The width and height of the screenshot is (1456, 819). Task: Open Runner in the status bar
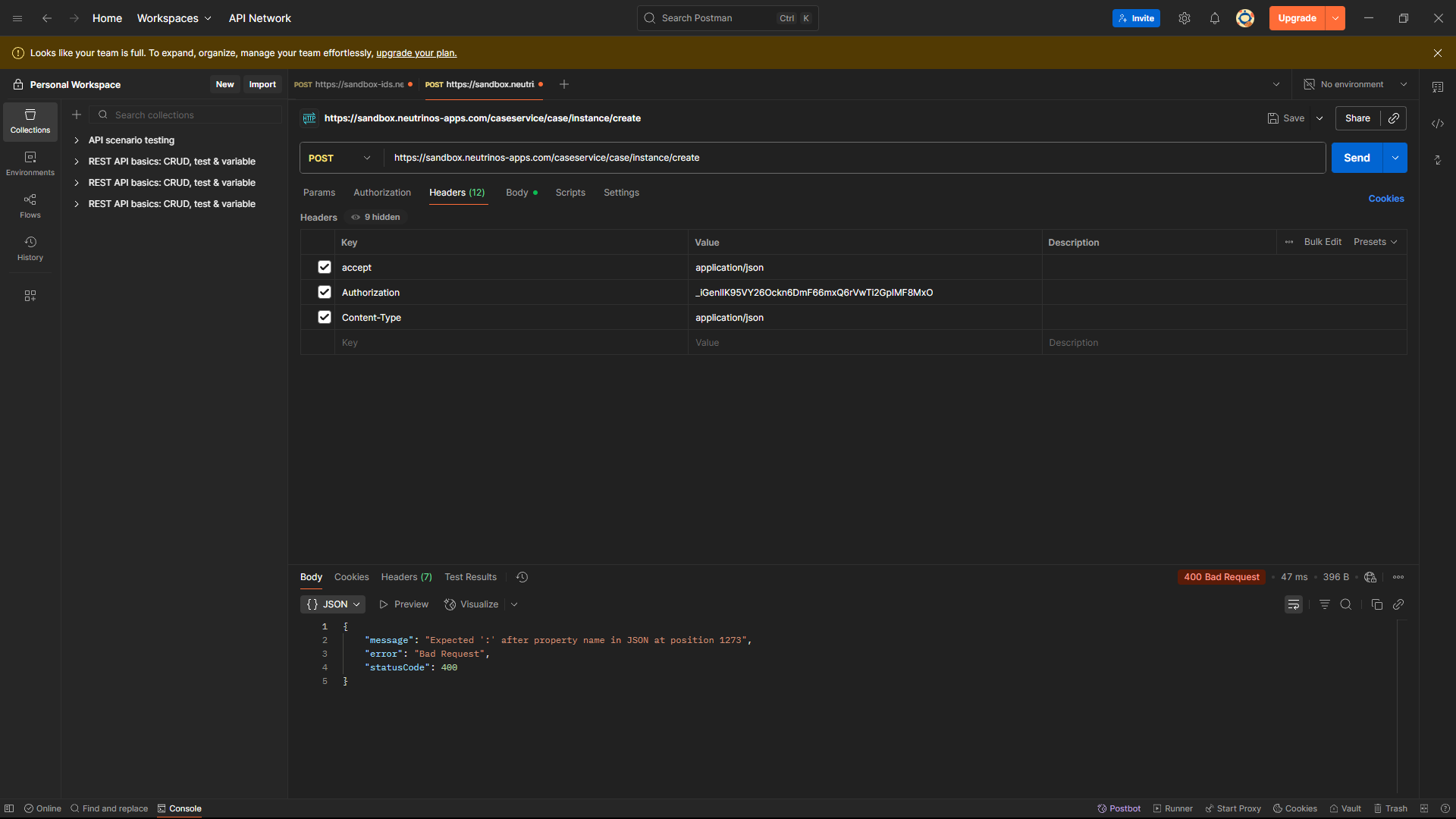click(x=1173, y=808)
